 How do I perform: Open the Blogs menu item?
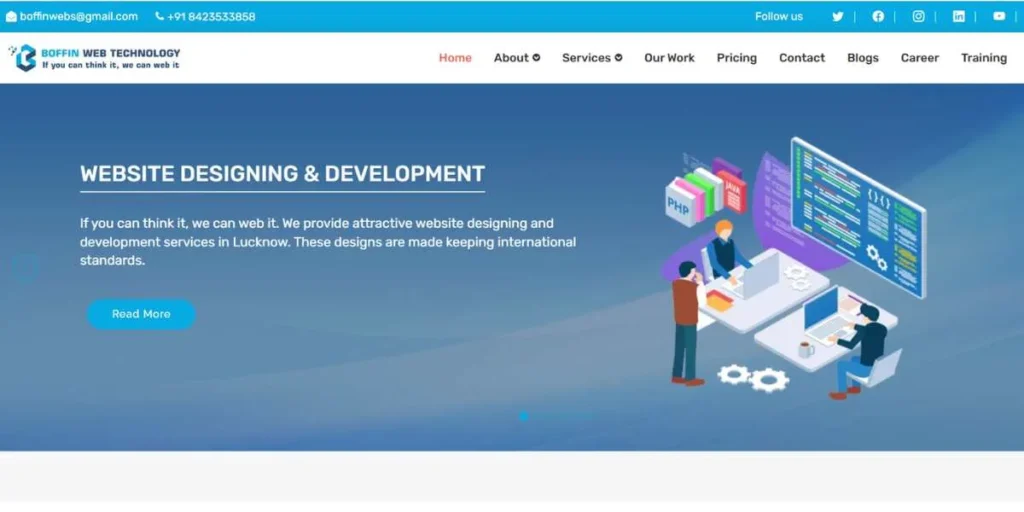pyautogui.click(x=863, y=57)
